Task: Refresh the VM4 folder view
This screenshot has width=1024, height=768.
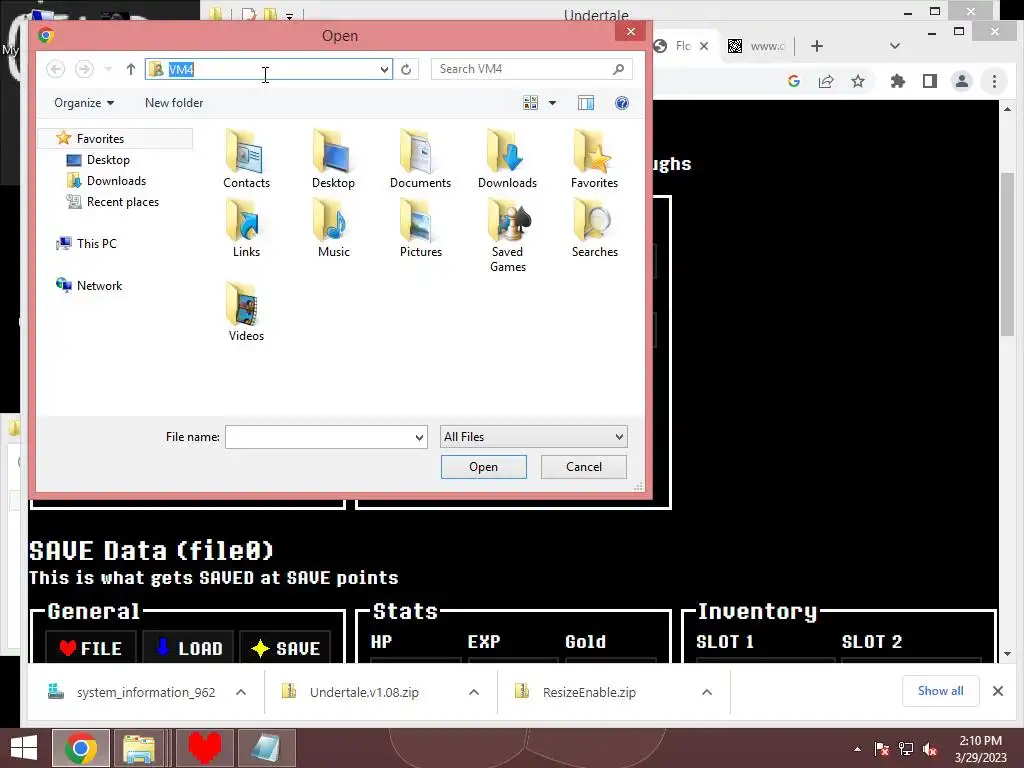Action: pyautogui.click(x=406, y=69)
